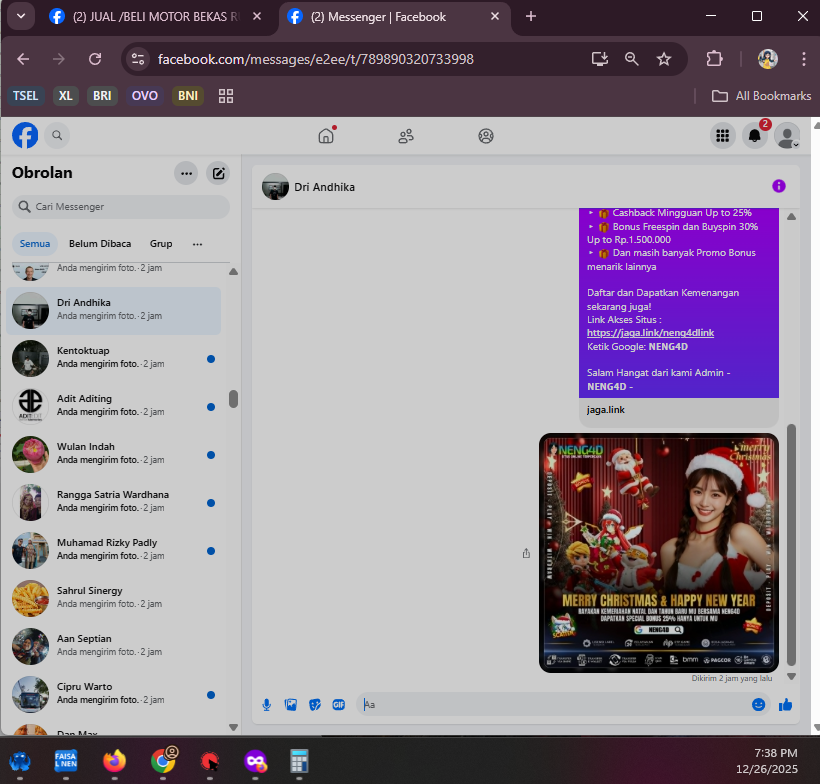Image resolution: width=820 pixels, height=784 pixels.
Task: Open the TSEL bookmark
Action: [x=25, y=96]
